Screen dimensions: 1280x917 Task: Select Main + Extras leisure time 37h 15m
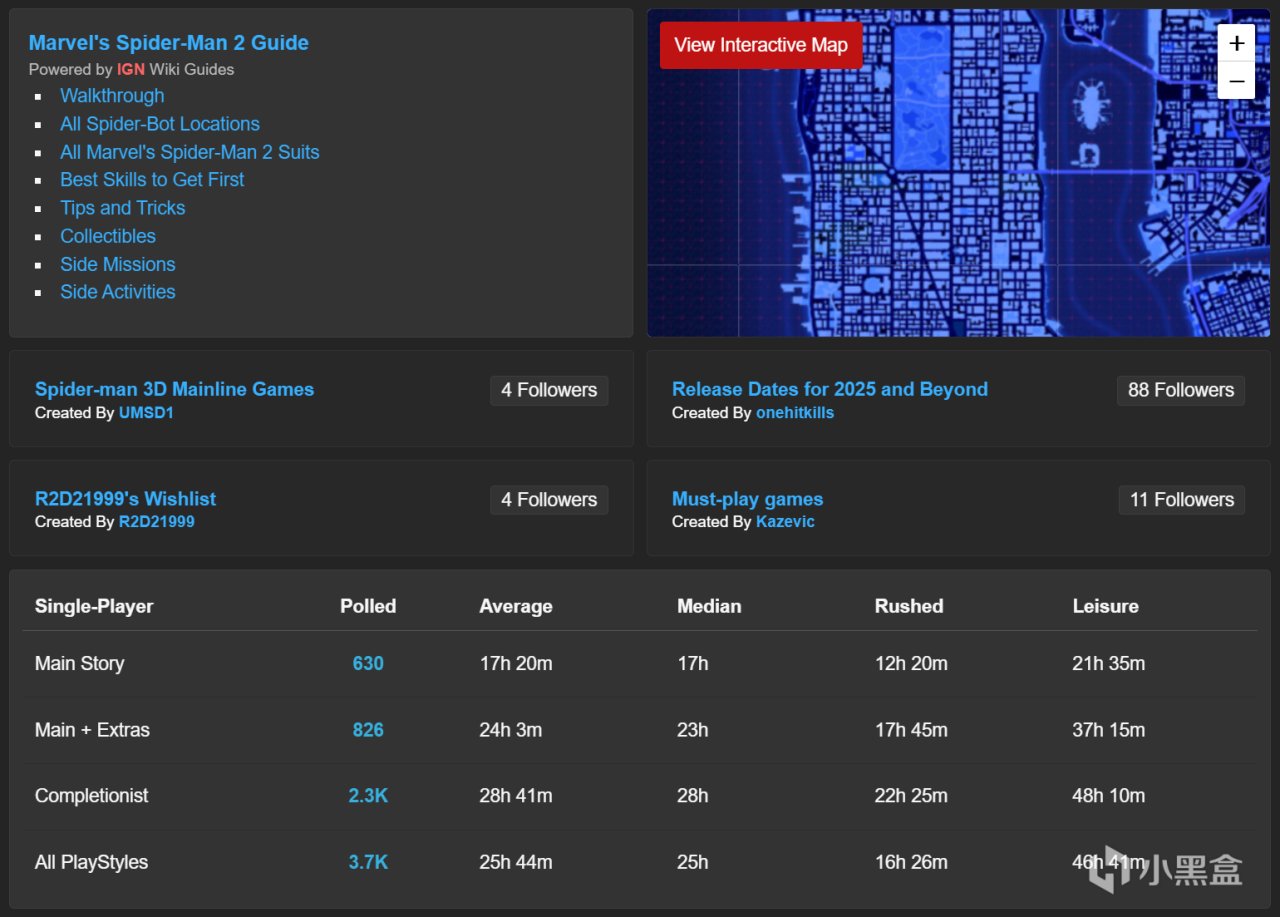tap(1109, 730)
